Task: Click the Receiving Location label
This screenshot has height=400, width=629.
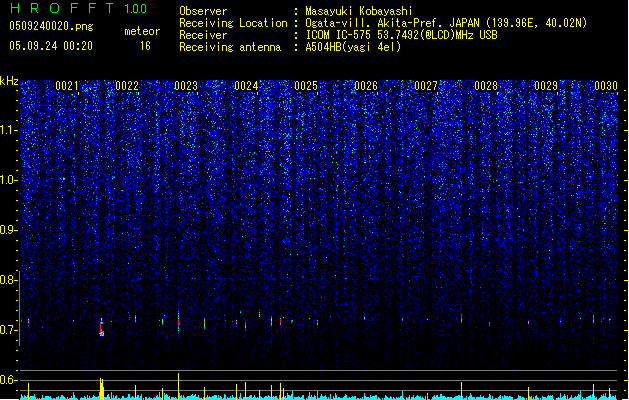Action: point(233,23)
